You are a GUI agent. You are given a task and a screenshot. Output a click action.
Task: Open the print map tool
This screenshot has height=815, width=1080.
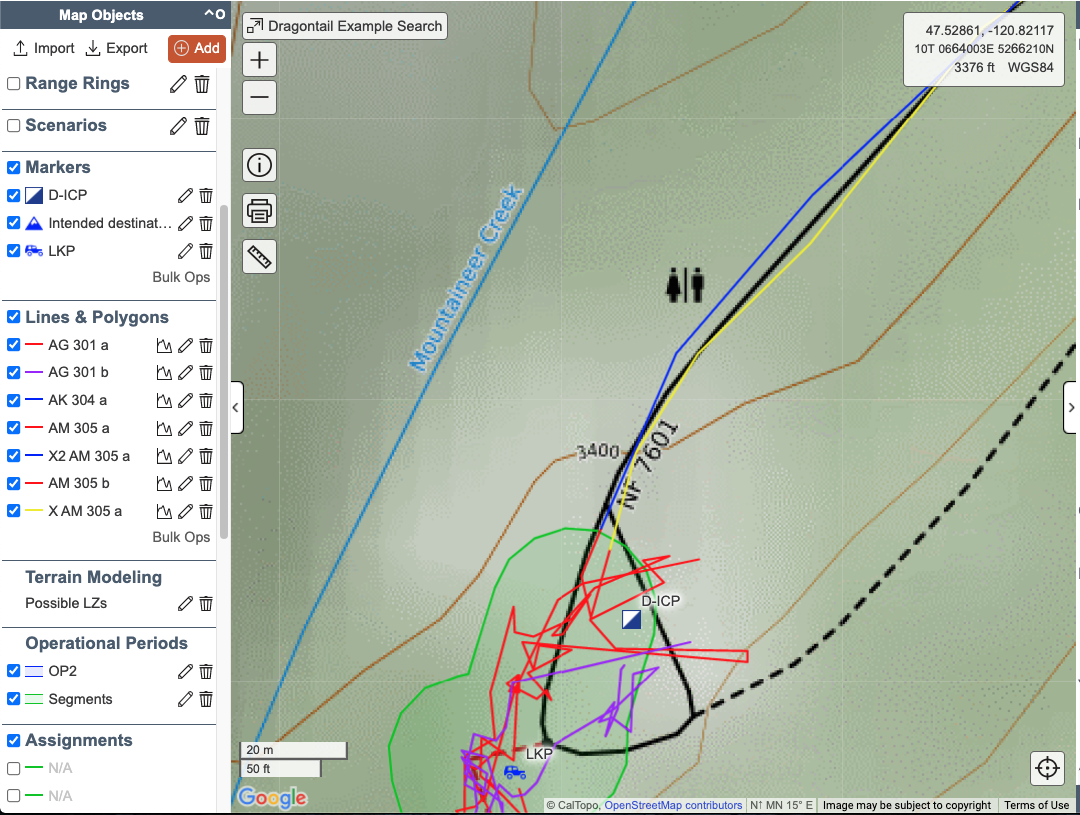click(x=260, y=211)
